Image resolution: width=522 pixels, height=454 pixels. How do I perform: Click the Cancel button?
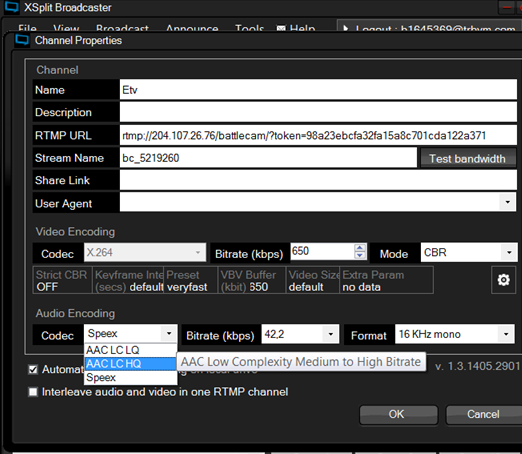(483, 414)
